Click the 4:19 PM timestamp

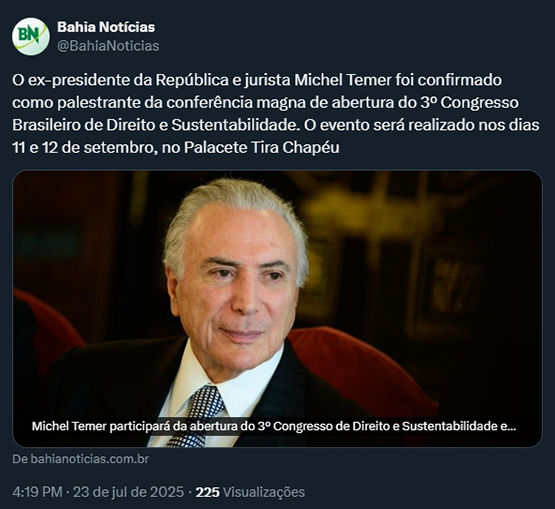pos(37,492)
